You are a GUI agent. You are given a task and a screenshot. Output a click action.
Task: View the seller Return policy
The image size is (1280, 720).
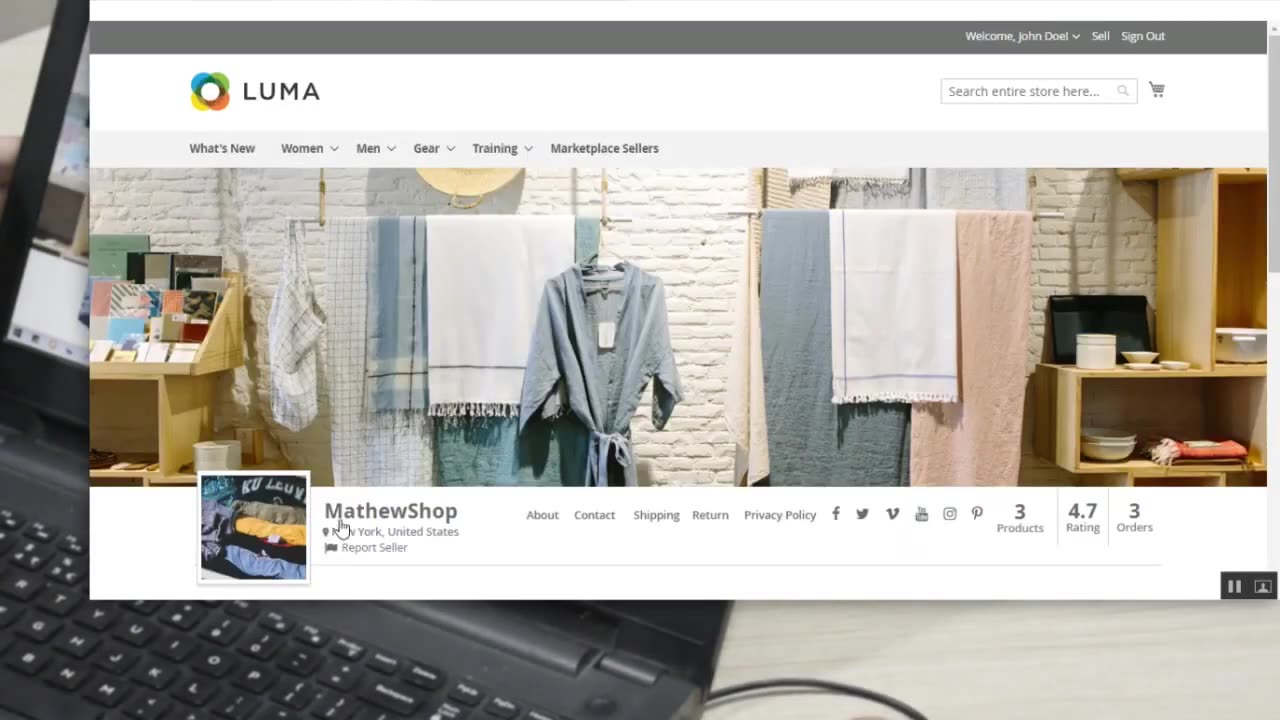(710, 515)
